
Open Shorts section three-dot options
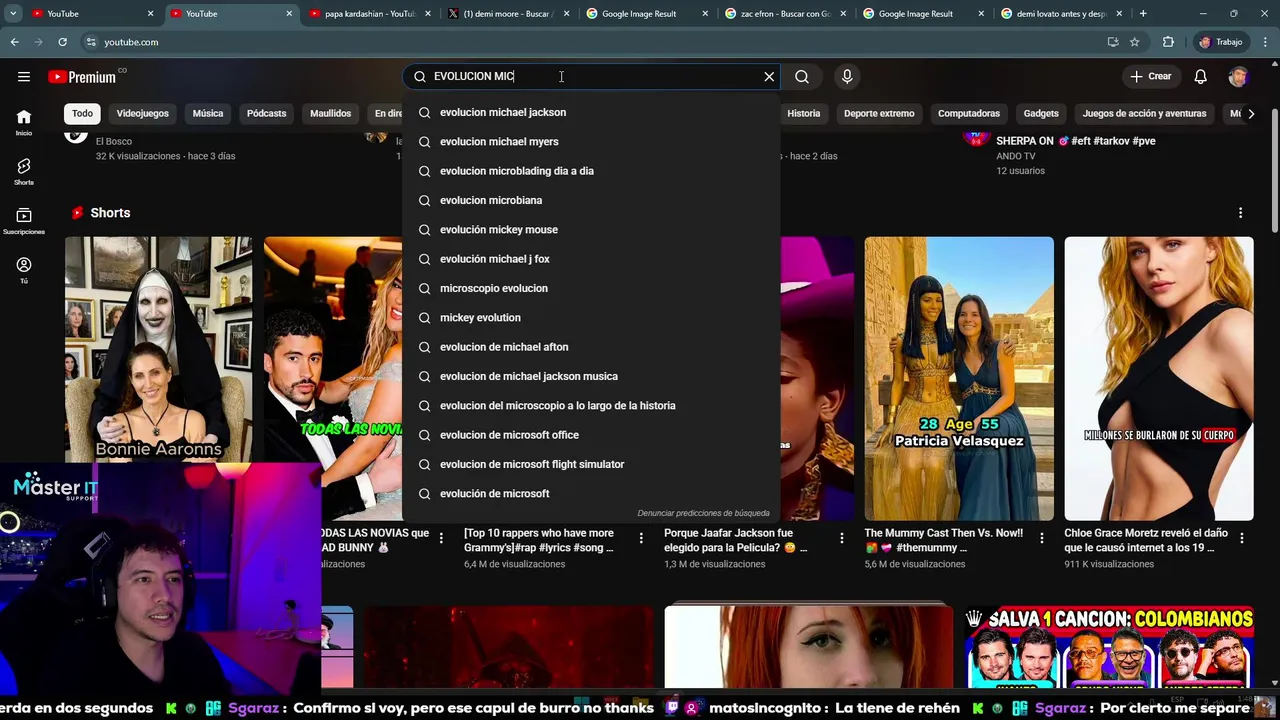pyautogui.click(x=1240, y=213)
